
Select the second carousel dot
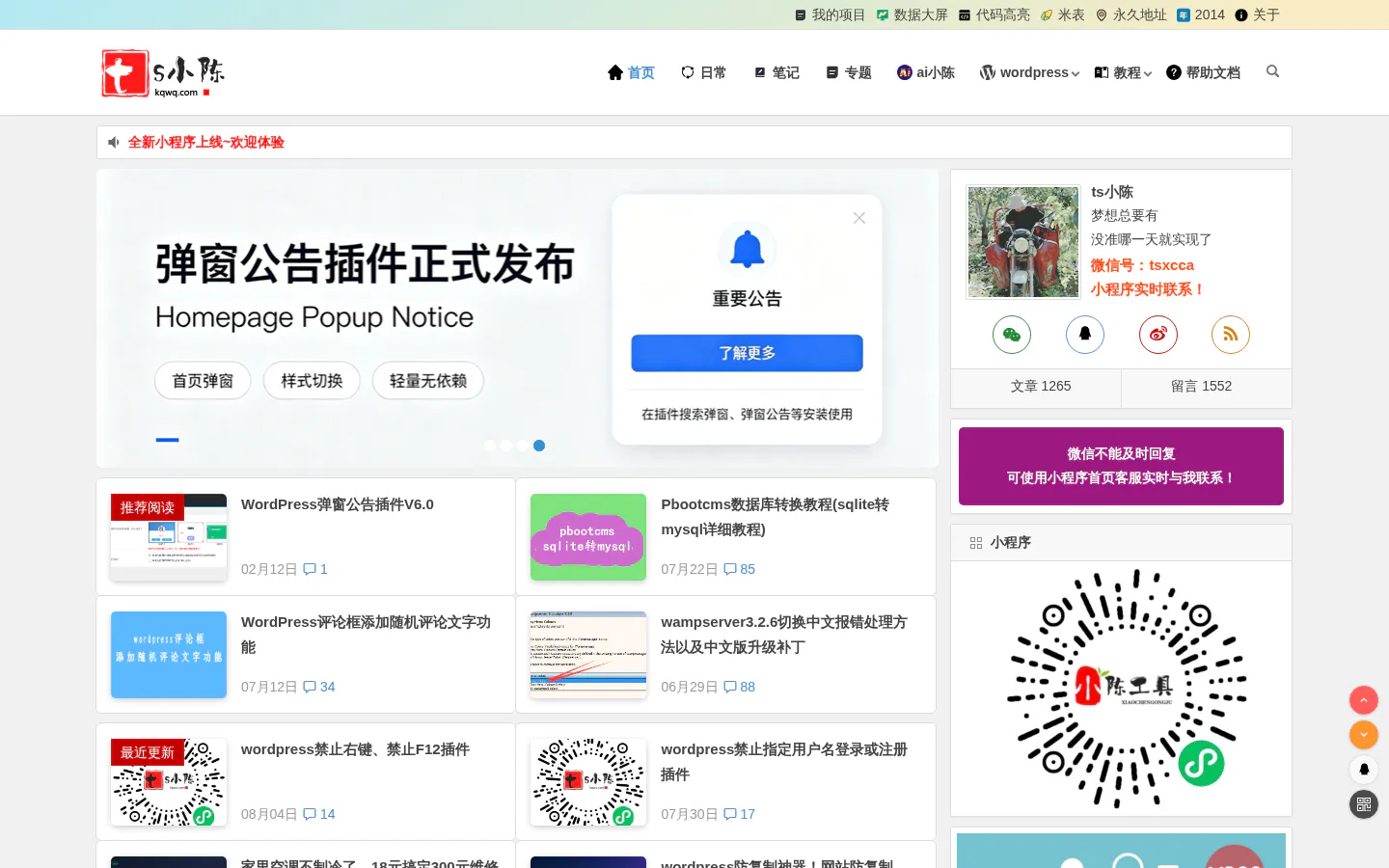click(506, 446)
